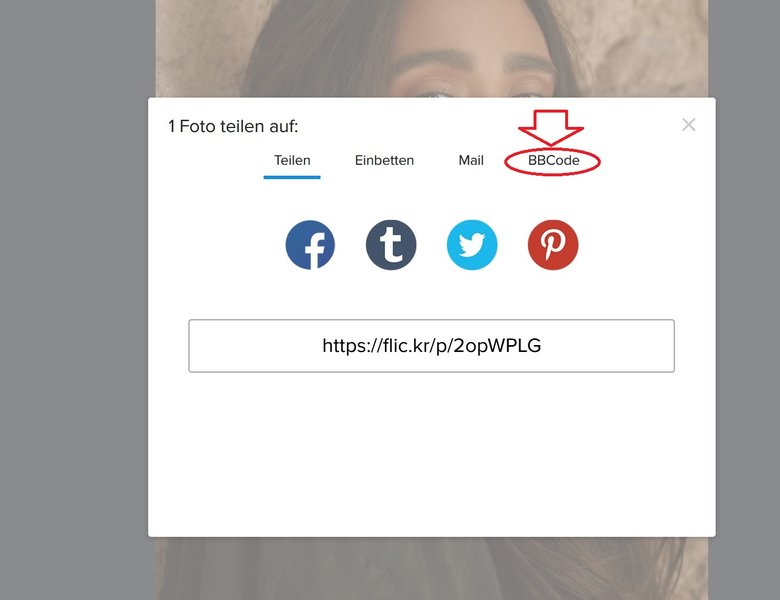Close the share dialog with X
This screenshot has height=600, width=780.
(x=688, y=124)
